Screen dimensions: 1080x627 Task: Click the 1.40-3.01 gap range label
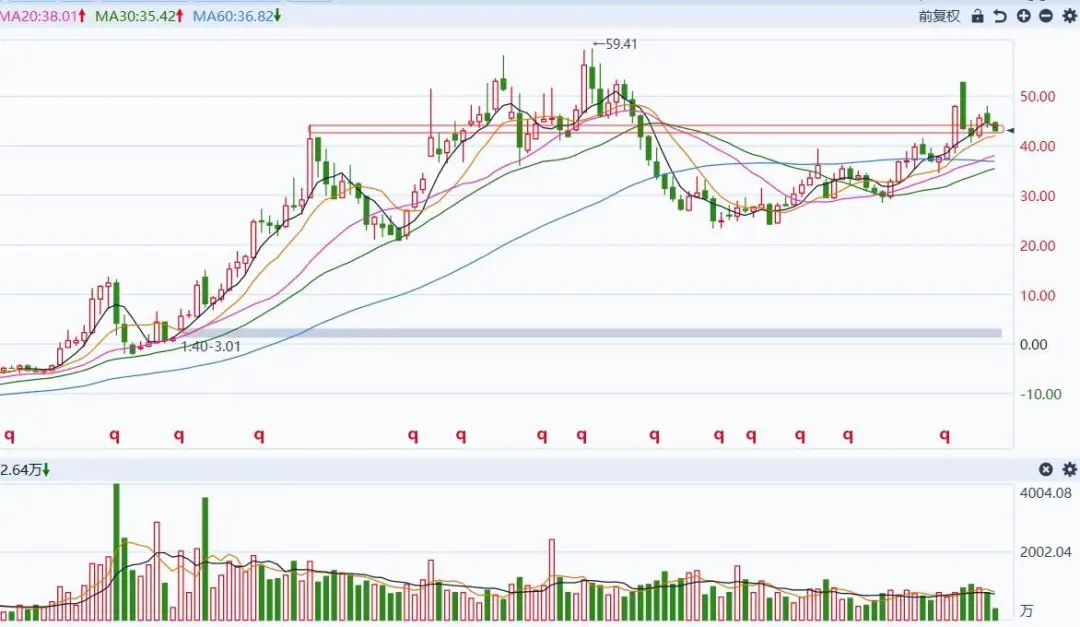click(210, 346)
